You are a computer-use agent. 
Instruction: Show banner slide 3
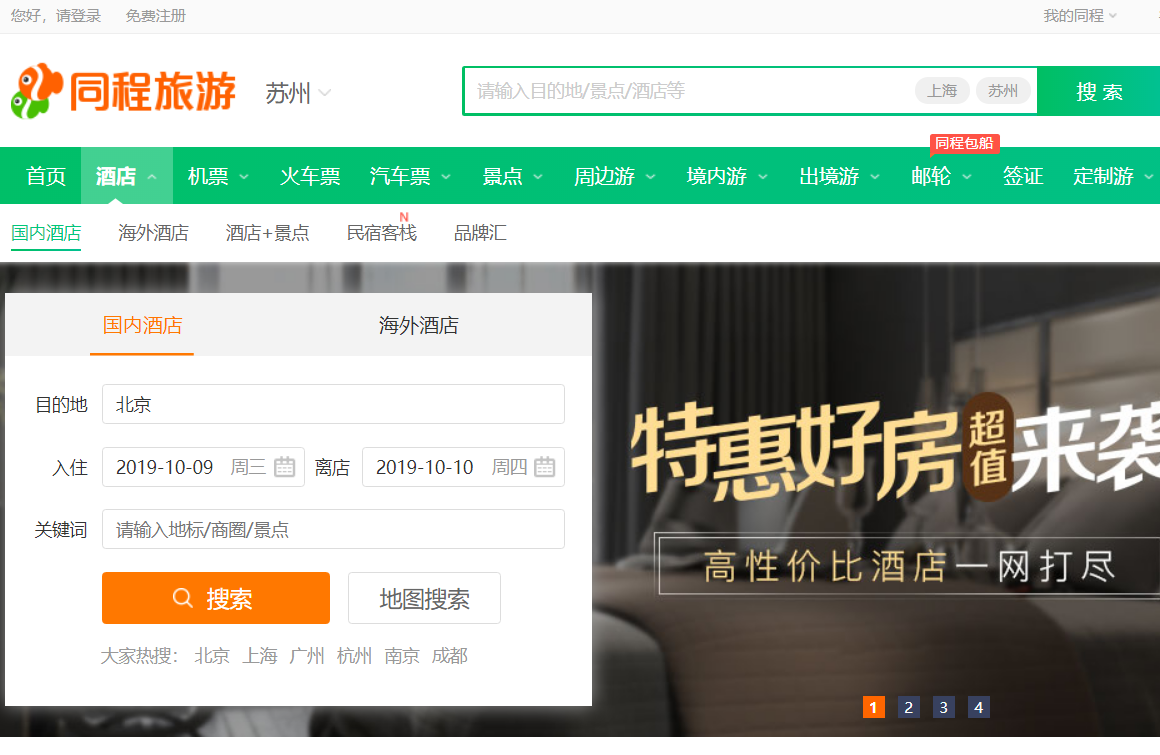point(943,707)
